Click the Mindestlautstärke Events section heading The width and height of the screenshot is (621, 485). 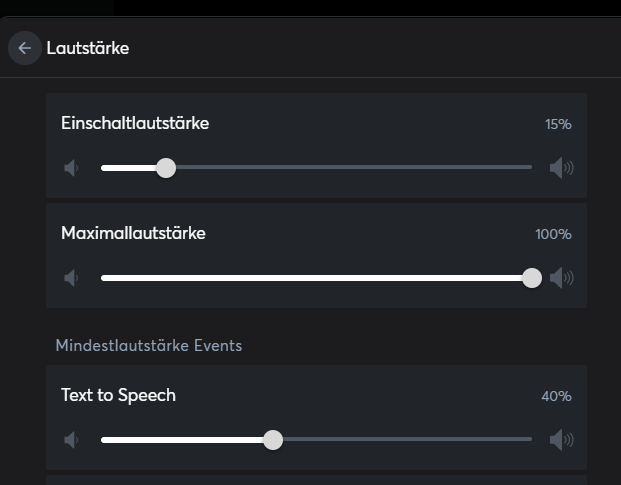(149, 346)
